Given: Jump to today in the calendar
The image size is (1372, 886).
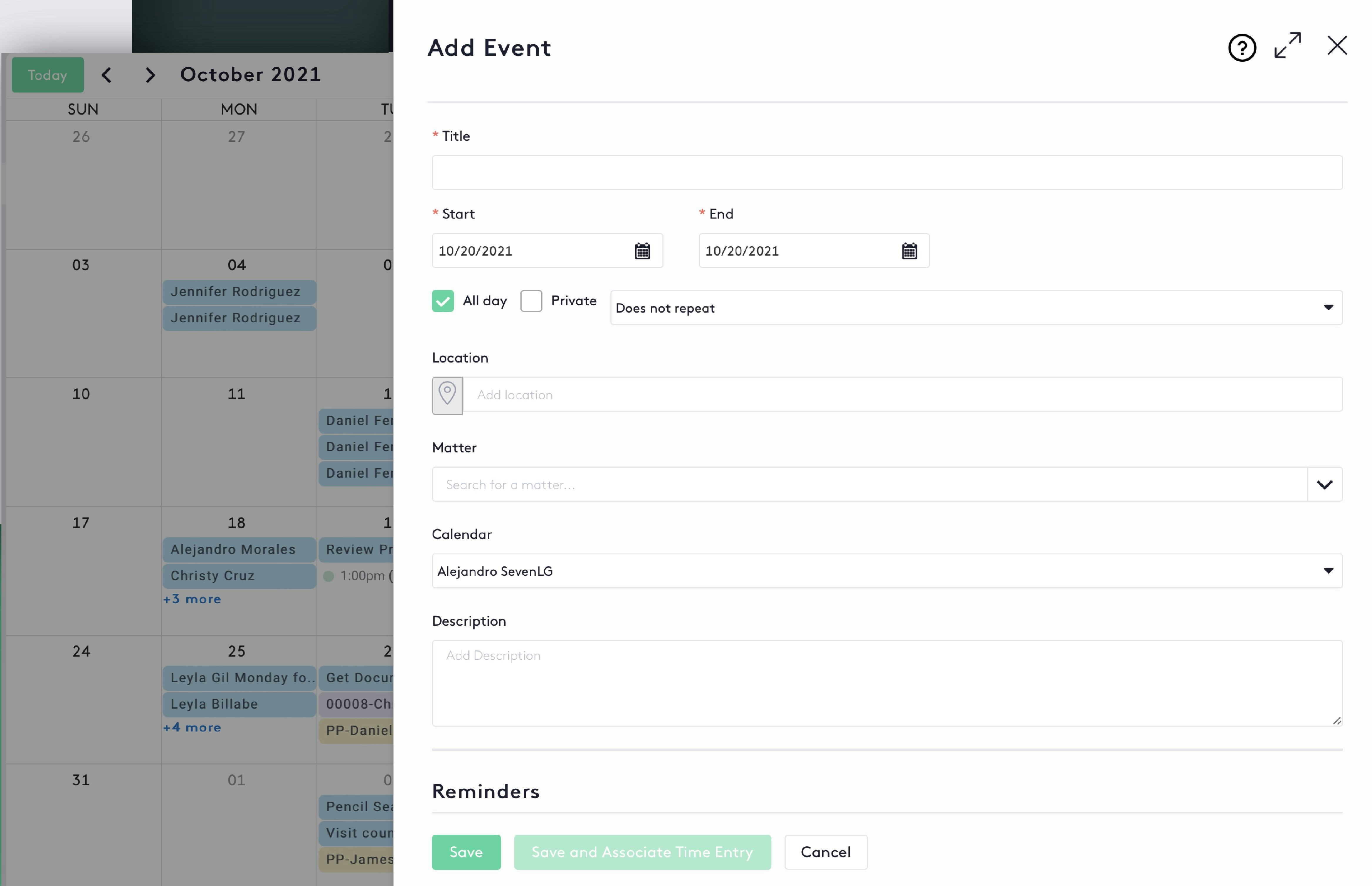Looking at the screenshot, I should (x=47, y=74).
